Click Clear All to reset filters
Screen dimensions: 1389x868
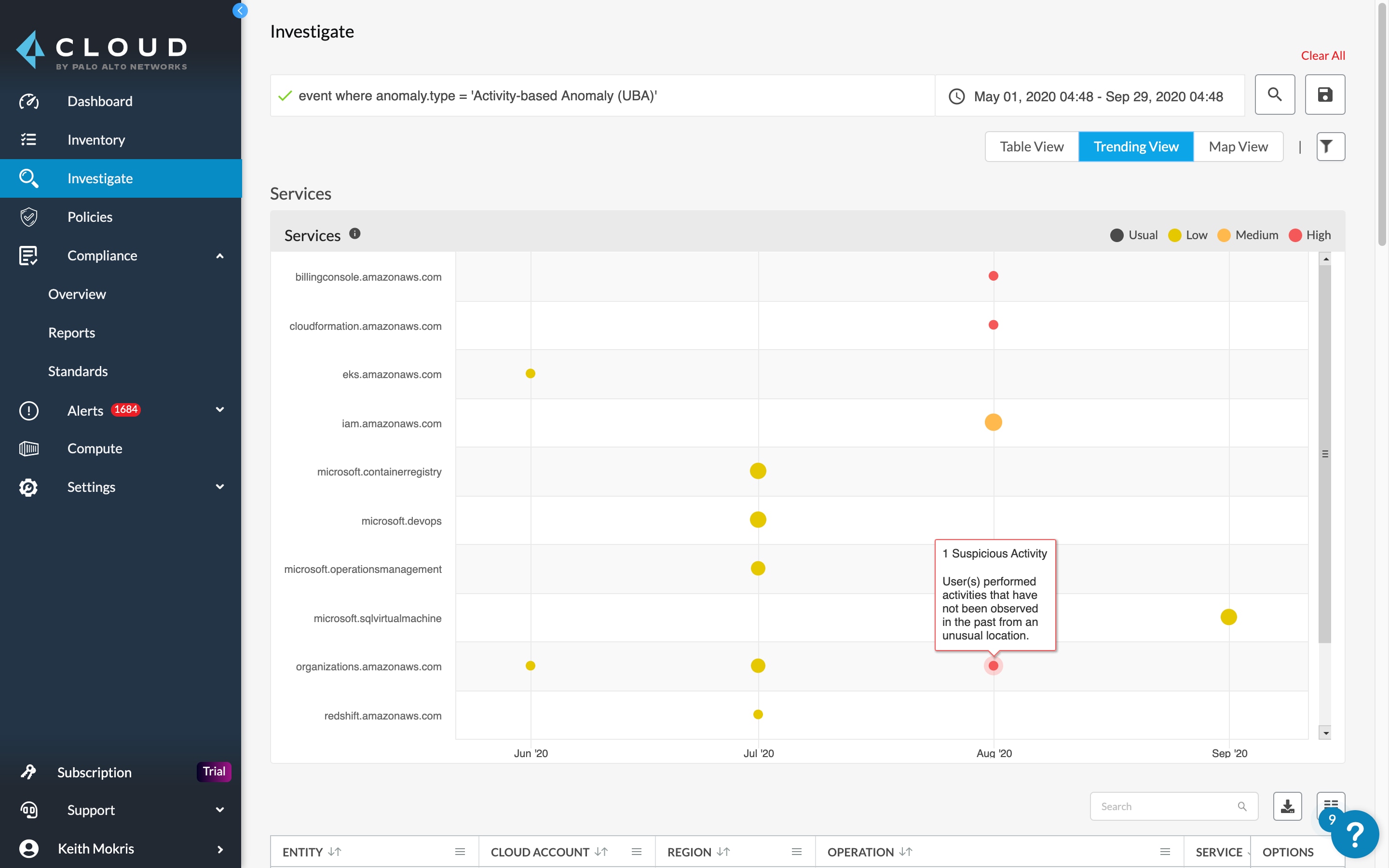tap(1322, 54)
